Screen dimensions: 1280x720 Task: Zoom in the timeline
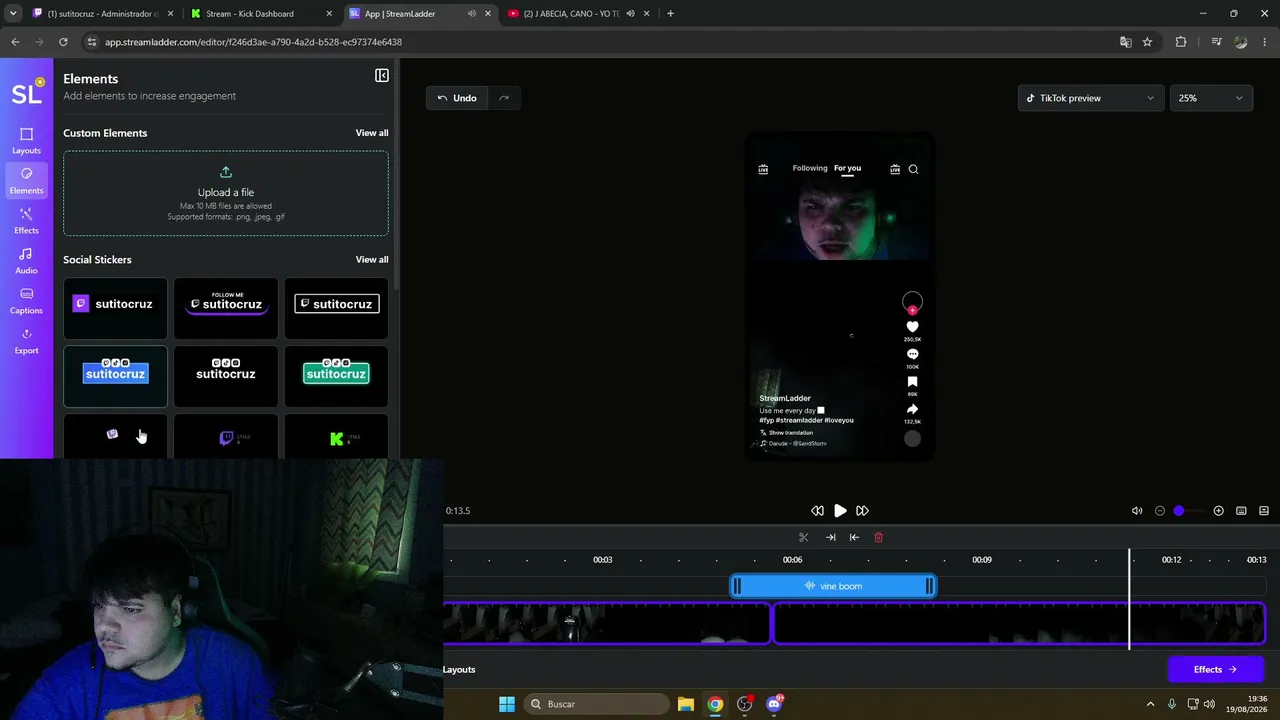click(1218, 511)
